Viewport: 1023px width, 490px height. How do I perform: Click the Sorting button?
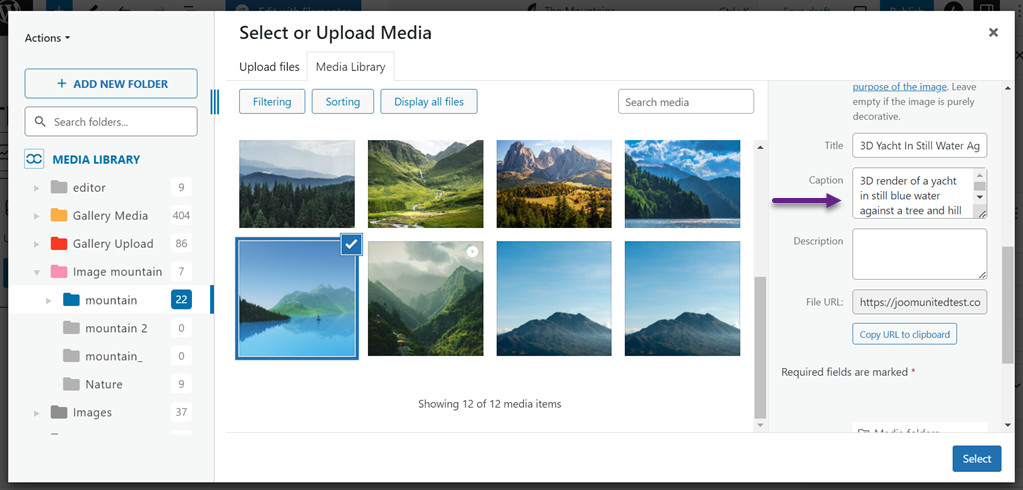point(342,102)
